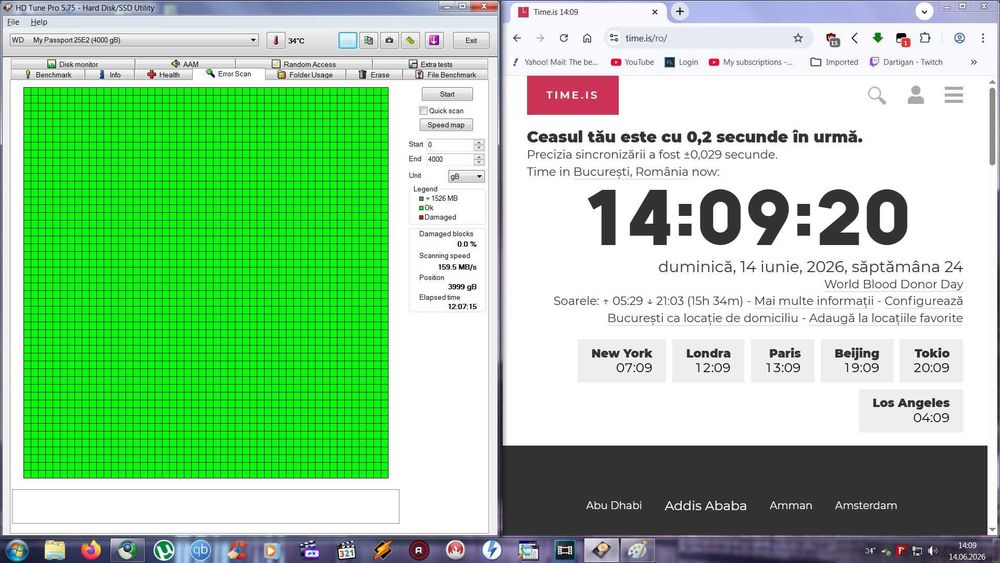Click the purple down-arrow icon
Image resolution: width=1000 pixels, height=563 pixels.
point(434,40)
